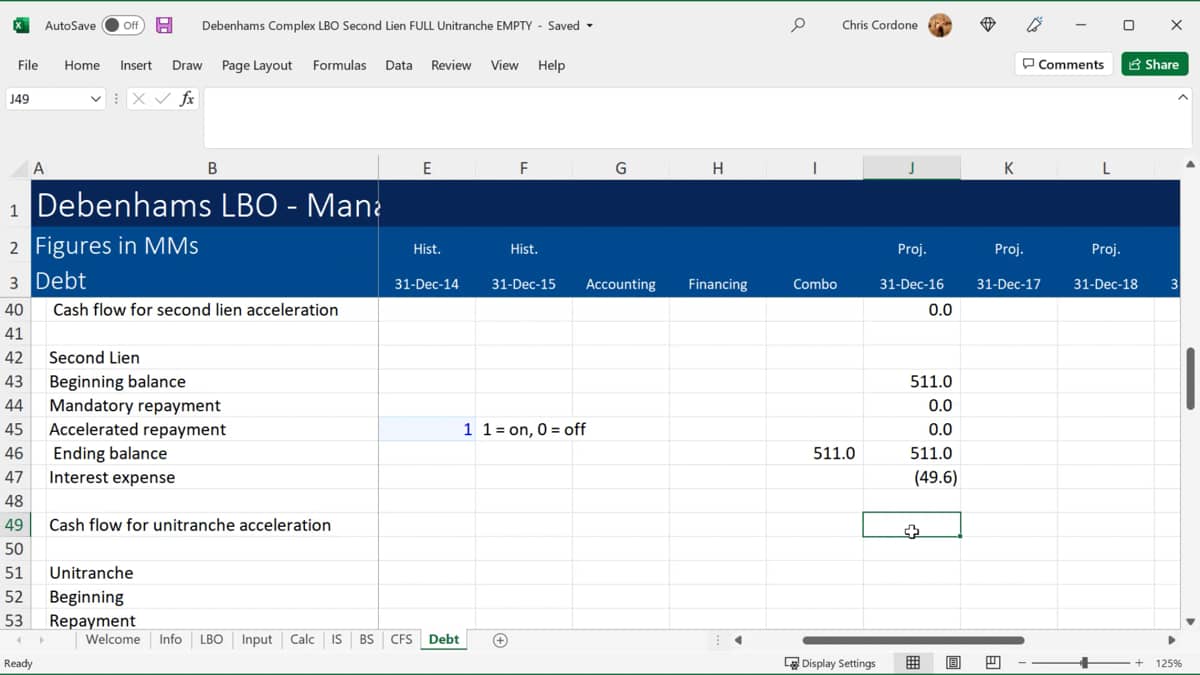Select row 45 header
1200x675 pixels.
(15, 429)
